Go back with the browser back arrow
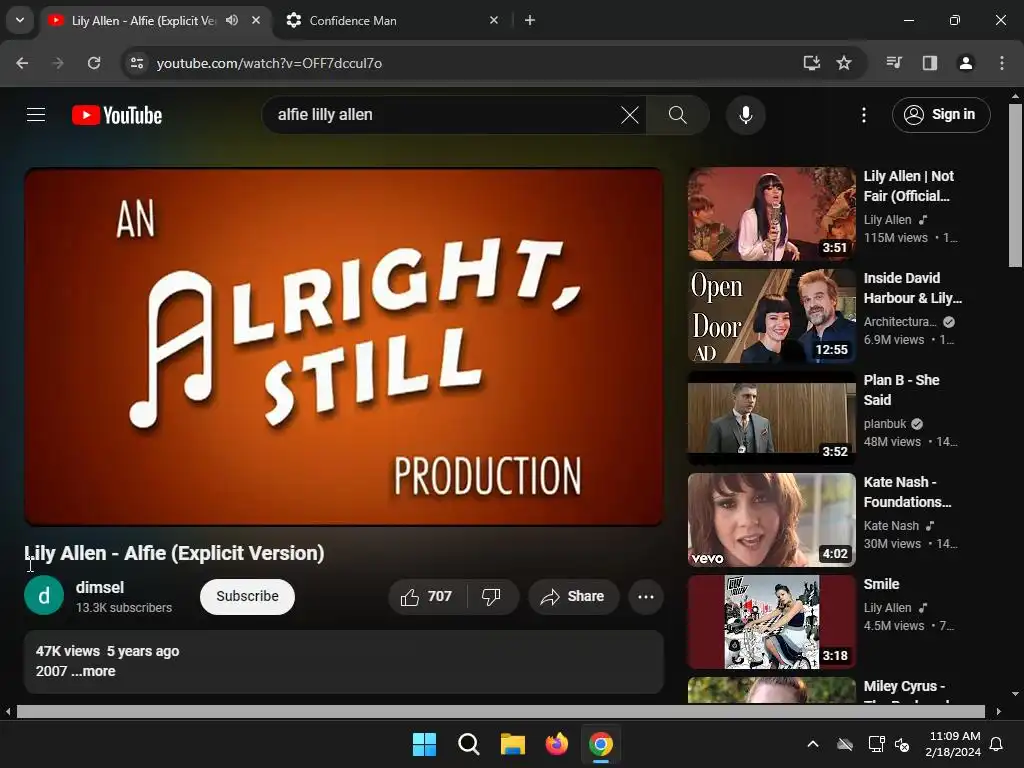 [22, 63]
